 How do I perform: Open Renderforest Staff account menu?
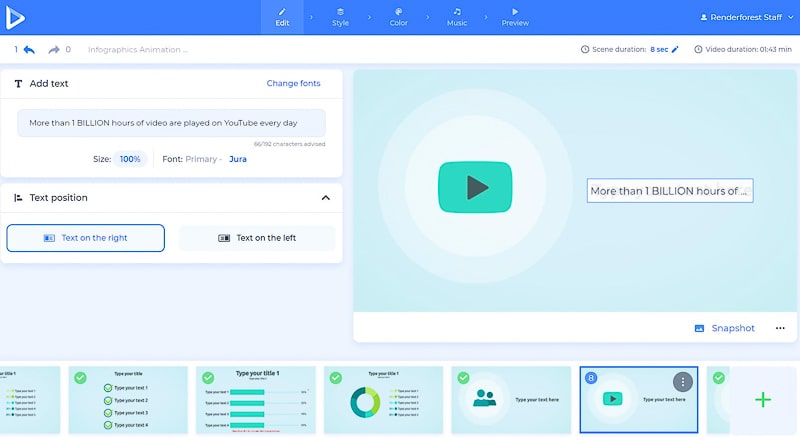[746, 17]
